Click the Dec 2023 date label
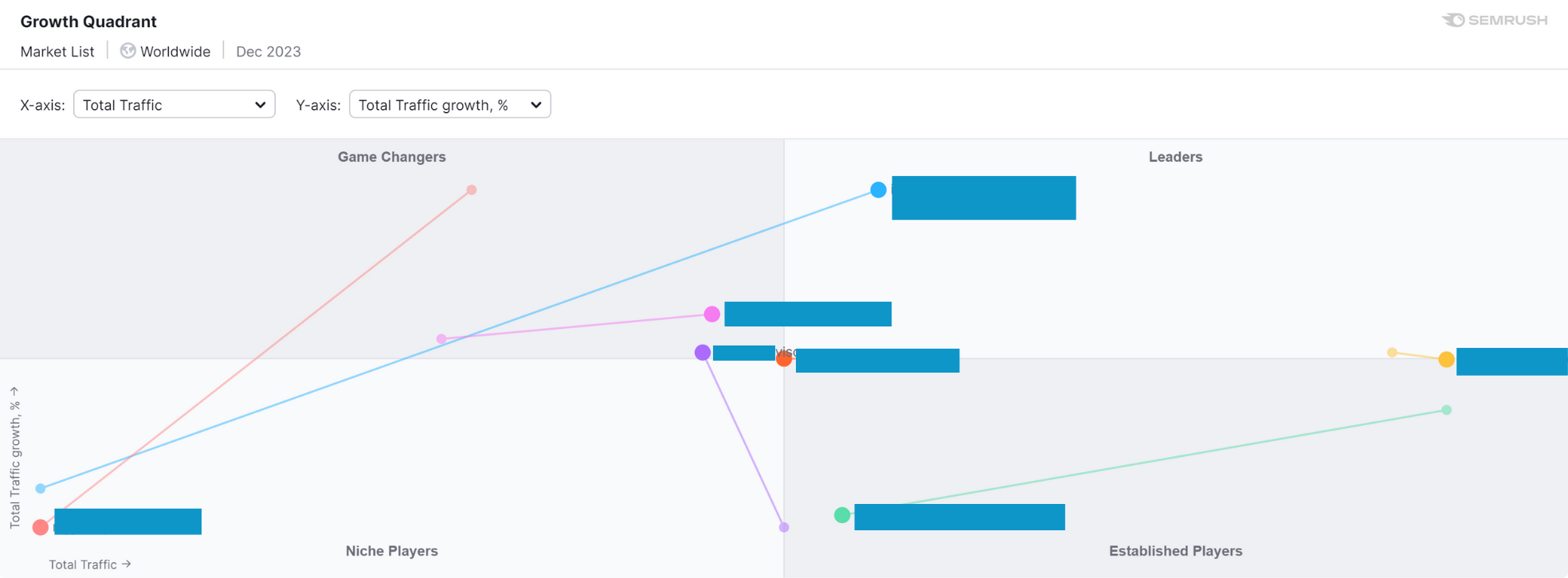The height and width of the screenshot is (578, 1568). click(x=268, y=52)
